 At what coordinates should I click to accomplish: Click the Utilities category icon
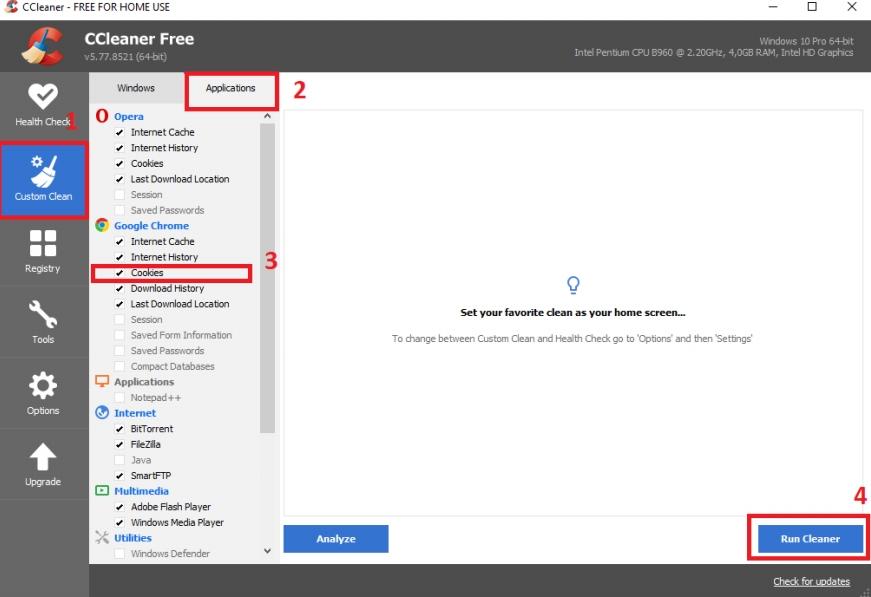[x=102, y=537]
